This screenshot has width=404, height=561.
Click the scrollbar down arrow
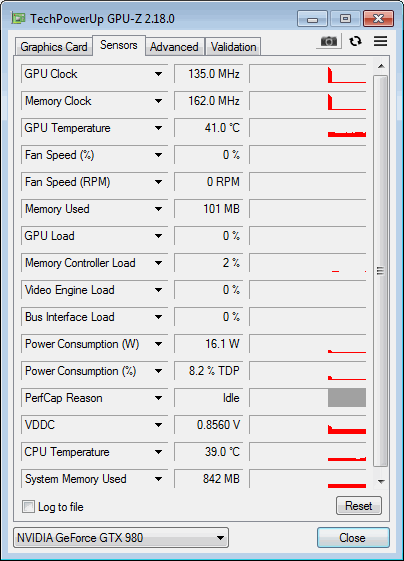tap(381, 482)
